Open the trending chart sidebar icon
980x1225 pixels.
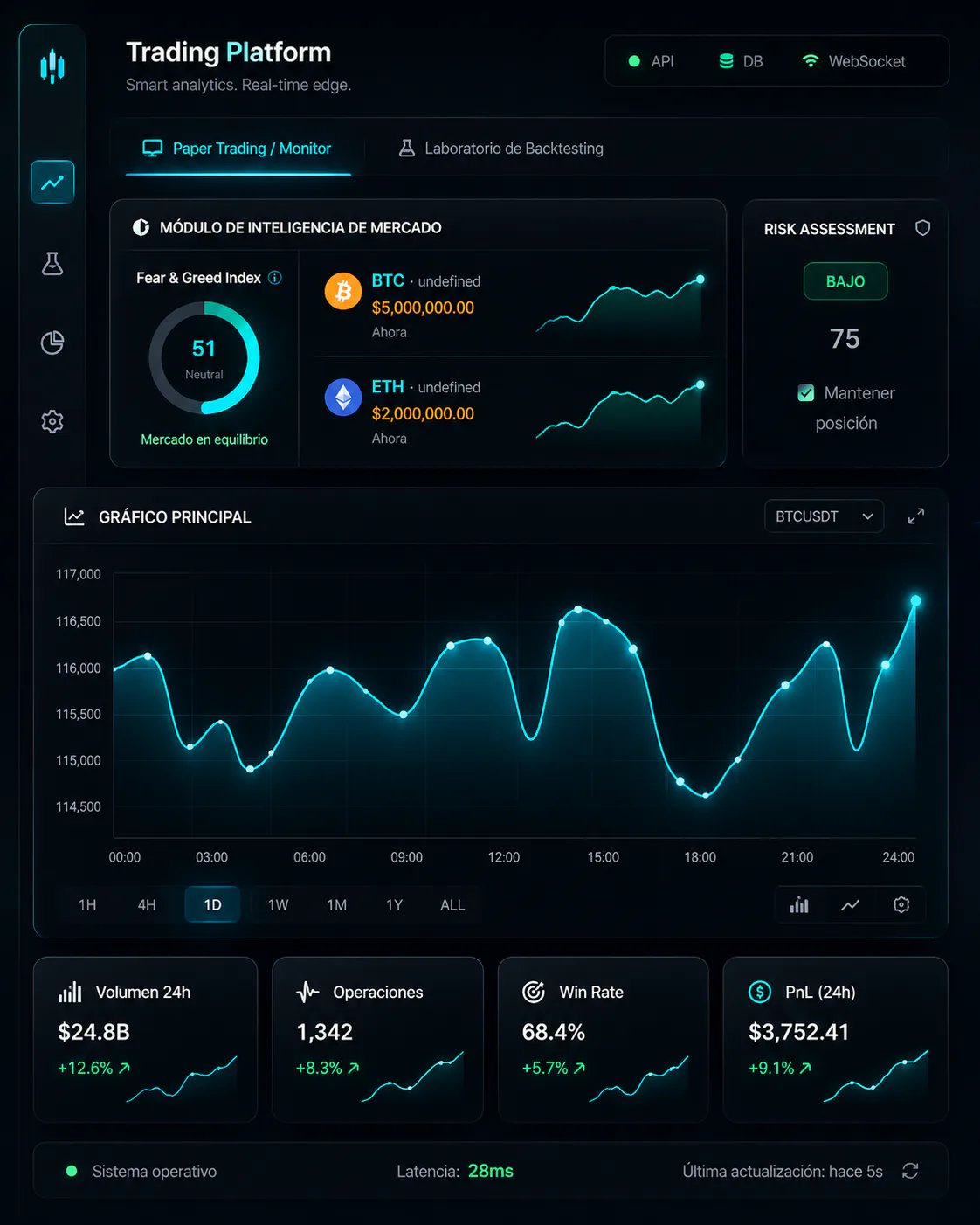click(x=52, y=182)
